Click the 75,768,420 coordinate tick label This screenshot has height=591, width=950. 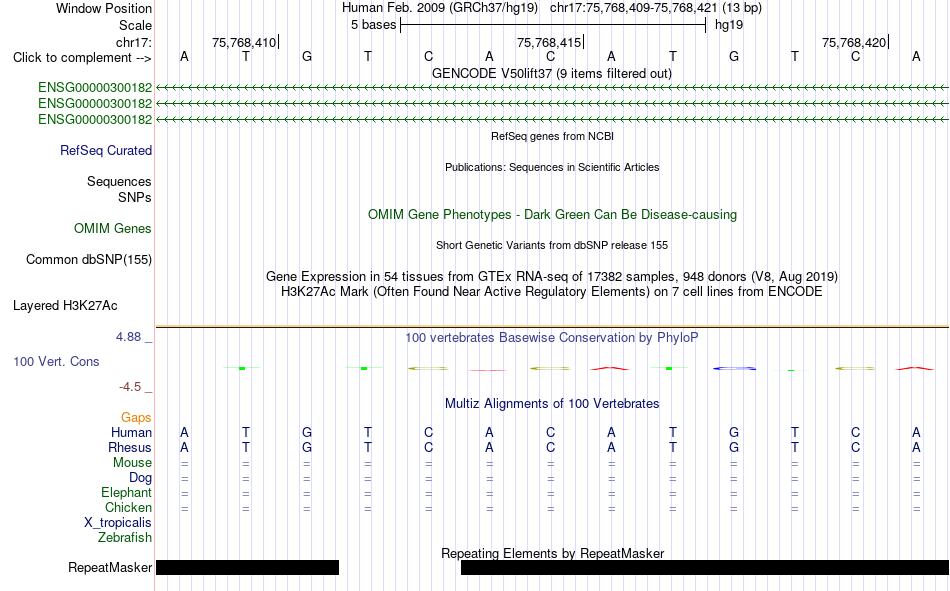[854, 42]
